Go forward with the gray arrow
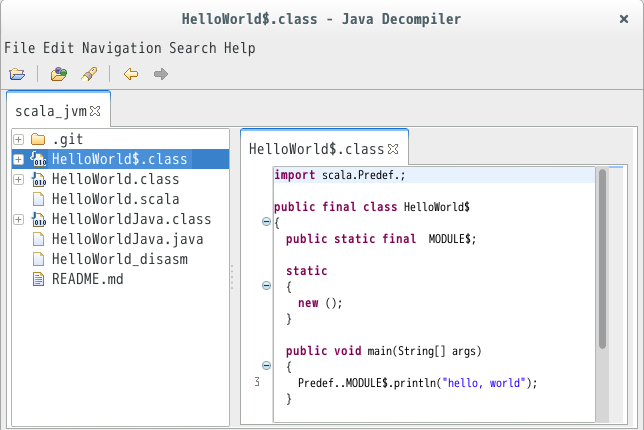This screenshot has width=644, height=430. (x=161, y=74)
